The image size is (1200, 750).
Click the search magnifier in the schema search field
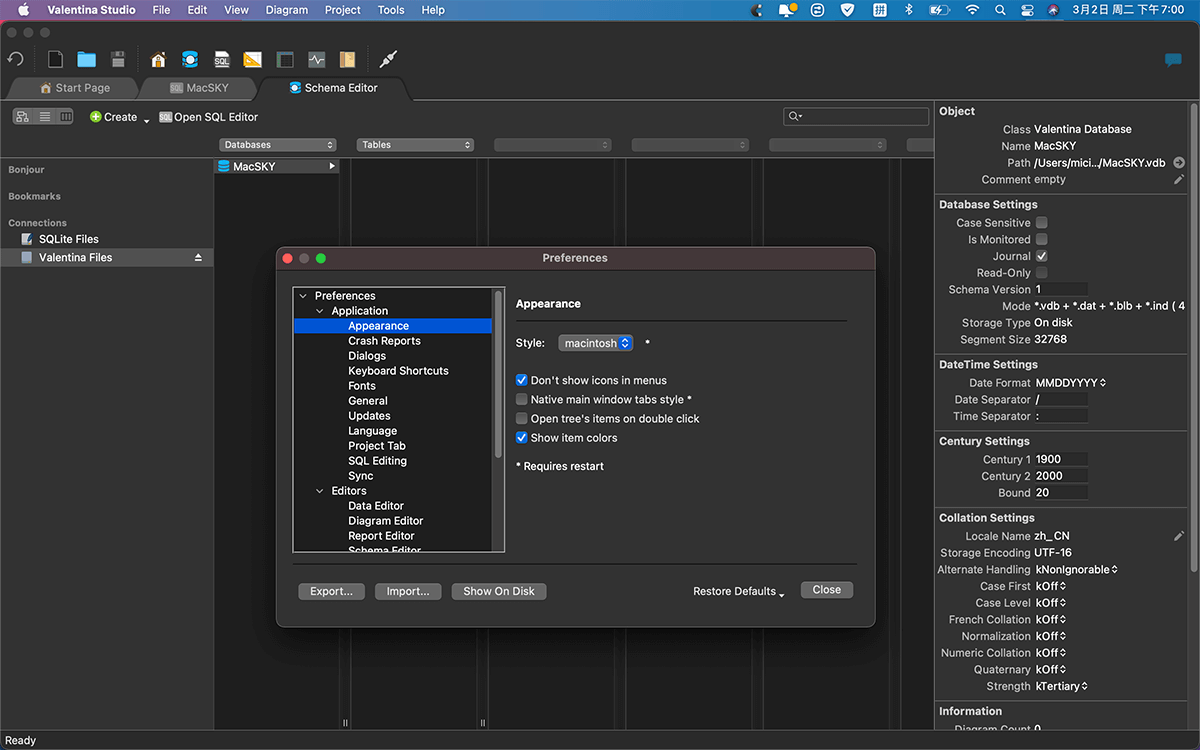(795, 117)
